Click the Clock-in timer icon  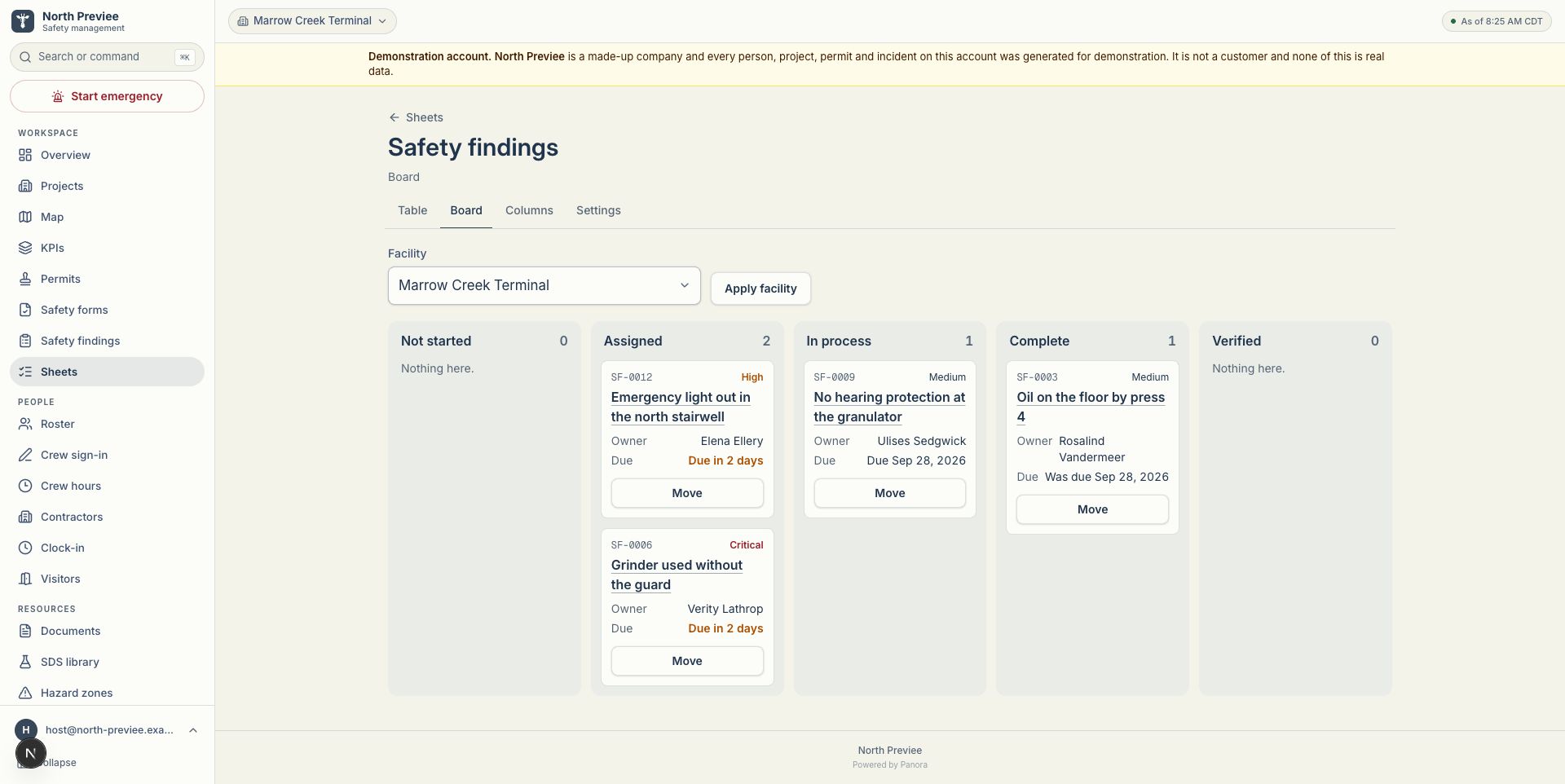(25, 548)
